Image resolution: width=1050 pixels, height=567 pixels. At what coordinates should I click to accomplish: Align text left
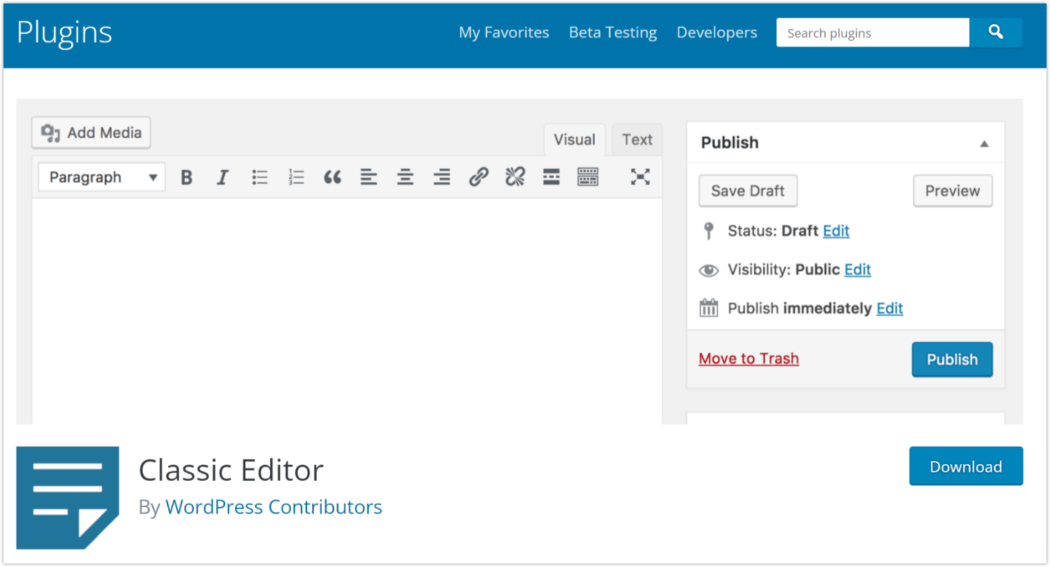click(368, 177)
